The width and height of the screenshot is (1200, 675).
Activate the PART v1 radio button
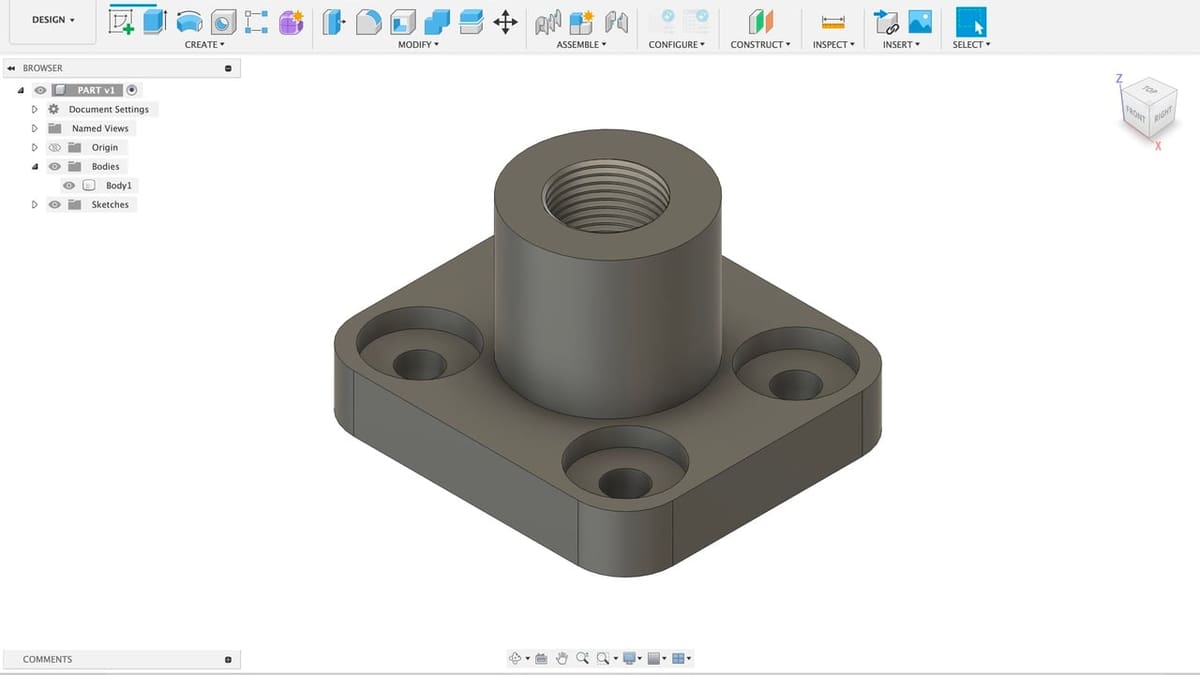pos(132,90)
